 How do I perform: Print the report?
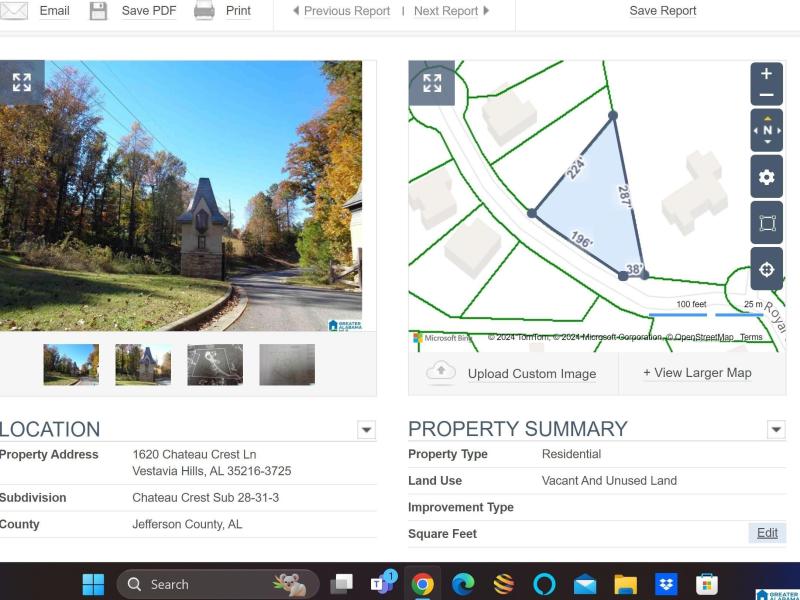click(x=223, y=11)
